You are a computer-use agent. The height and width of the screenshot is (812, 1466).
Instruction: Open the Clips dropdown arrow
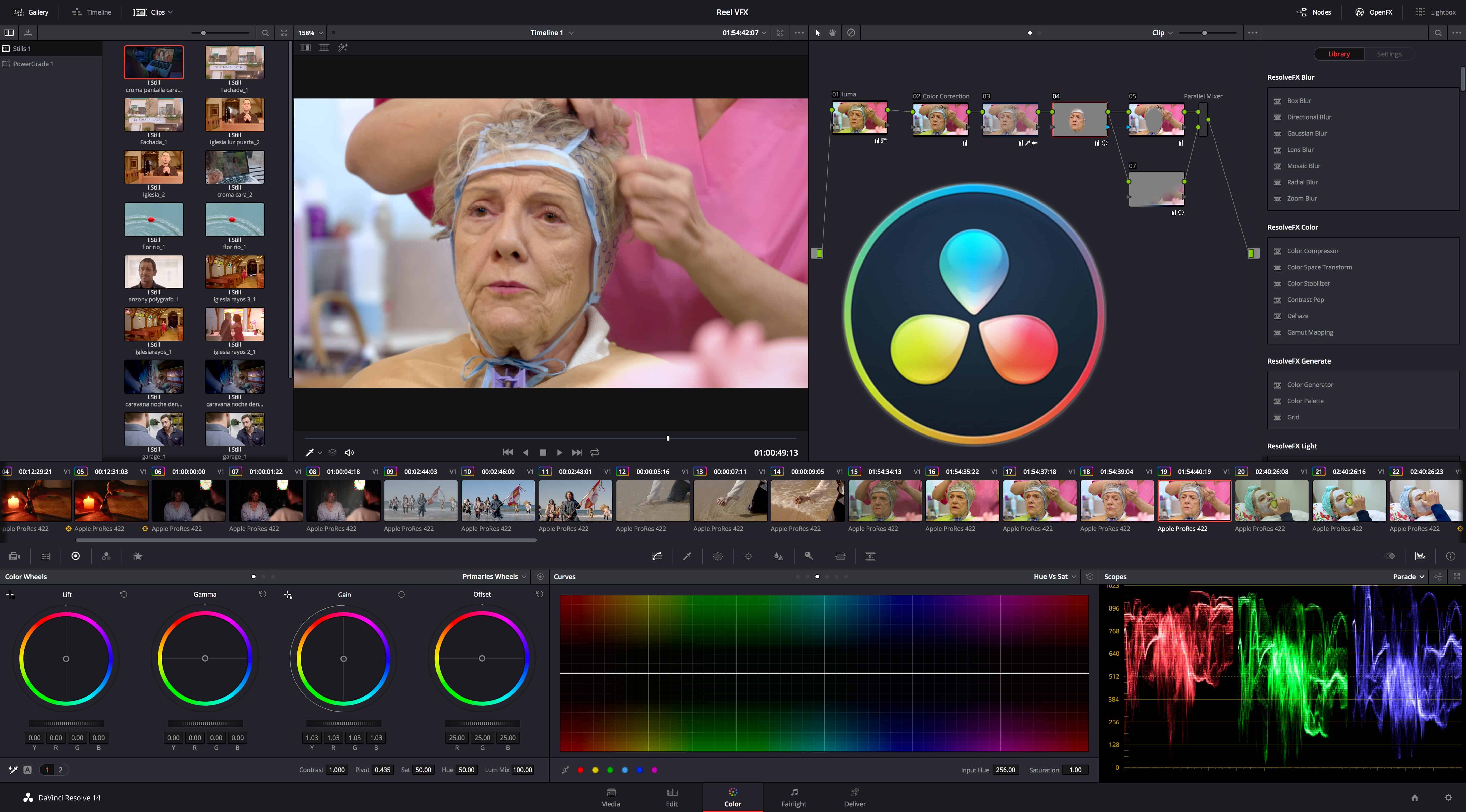pos(170,12)
